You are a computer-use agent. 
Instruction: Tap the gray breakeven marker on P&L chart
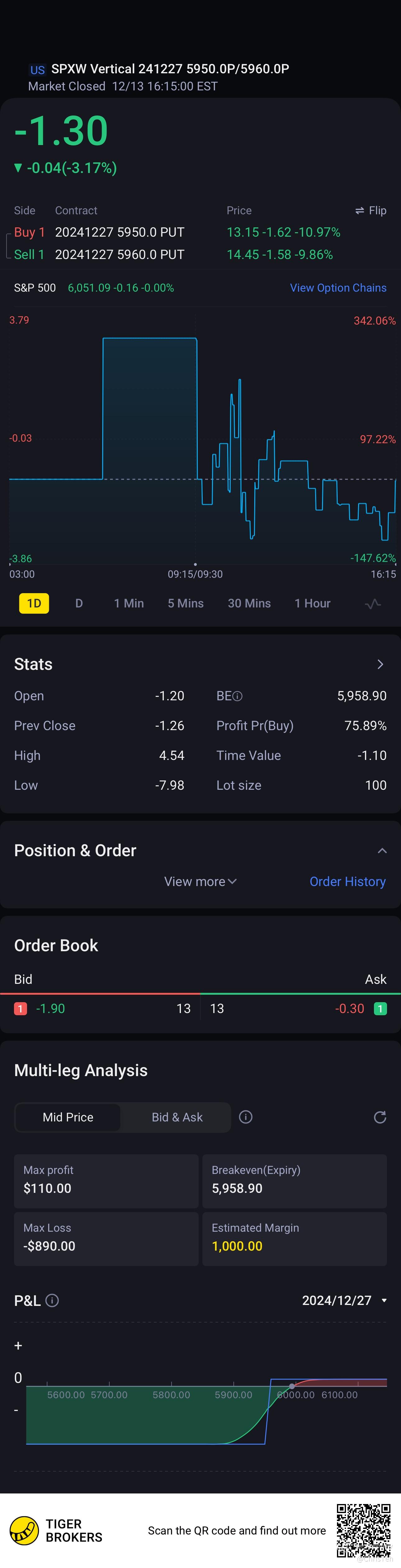(x=292, y=1387)
